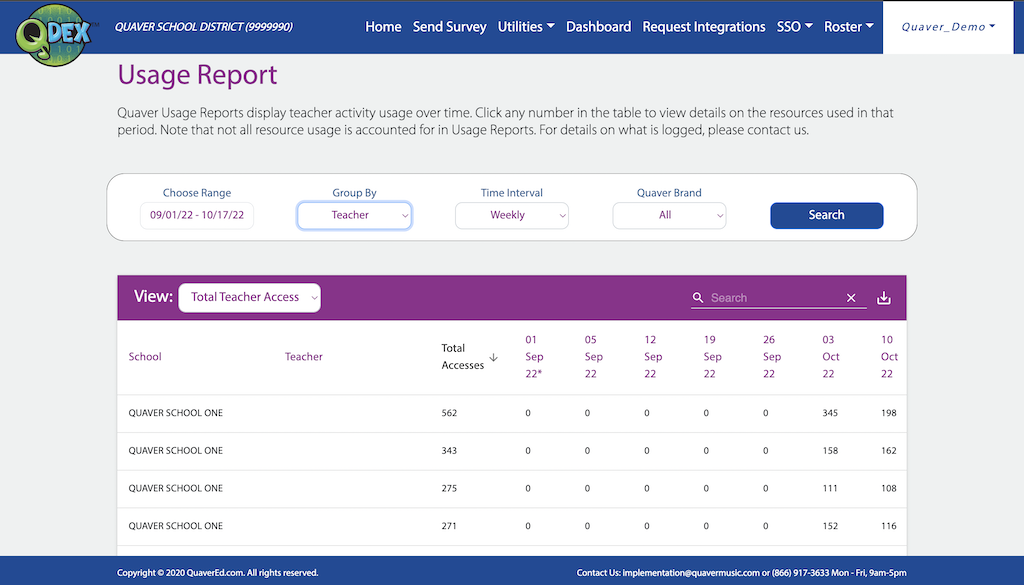Viewport: 1024px width, 585px height.
Task: Expand the Roster menu
Action: pyautogui.click(x=848, y=27)
